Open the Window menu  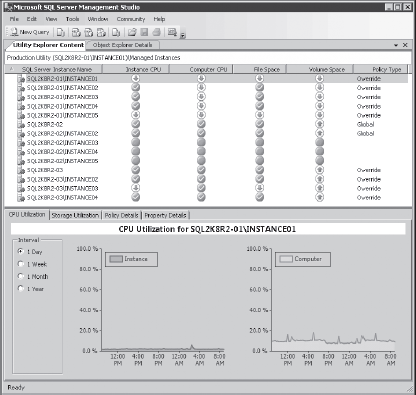tap(98, 19)
